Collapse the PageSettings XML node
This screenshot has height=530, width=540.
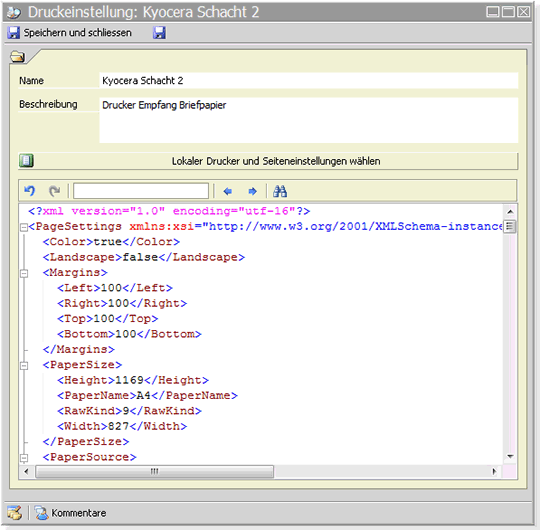point(24,227)
